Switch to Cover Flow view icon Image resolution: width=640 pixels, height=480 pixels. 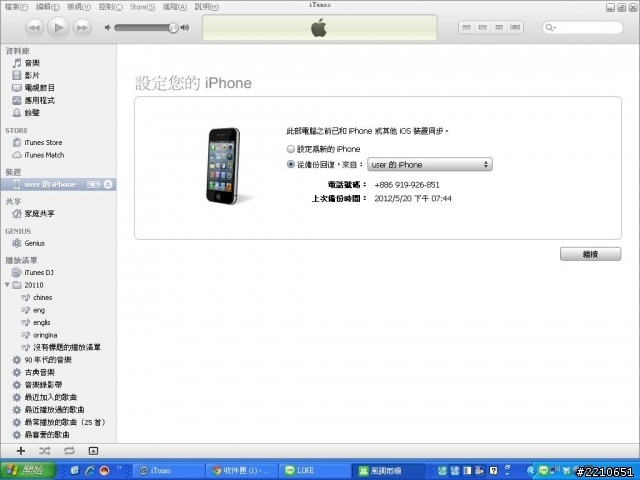point(515,27)
